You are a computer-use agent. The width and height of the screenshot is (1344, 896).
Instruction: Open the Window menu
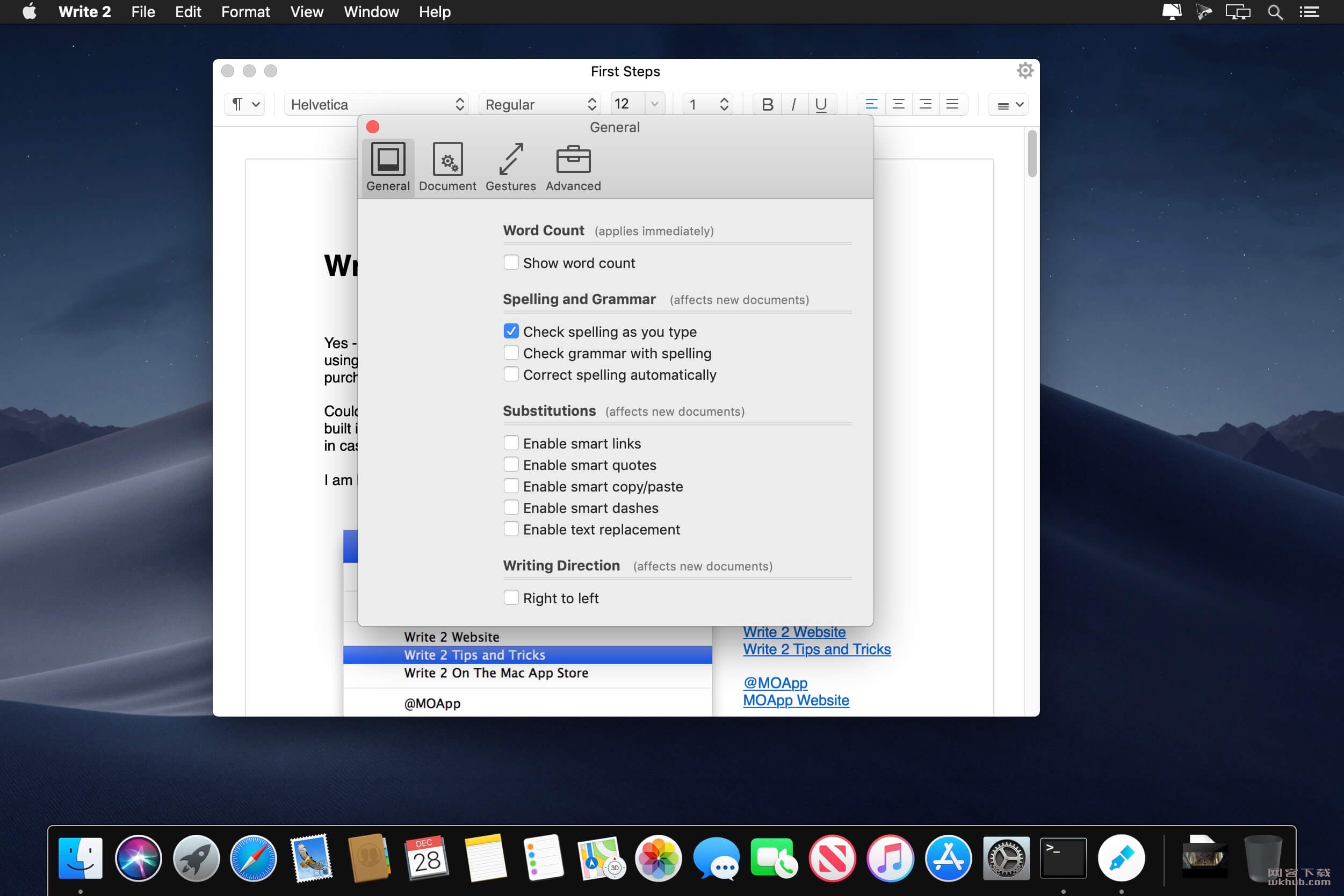click(371, 12)
